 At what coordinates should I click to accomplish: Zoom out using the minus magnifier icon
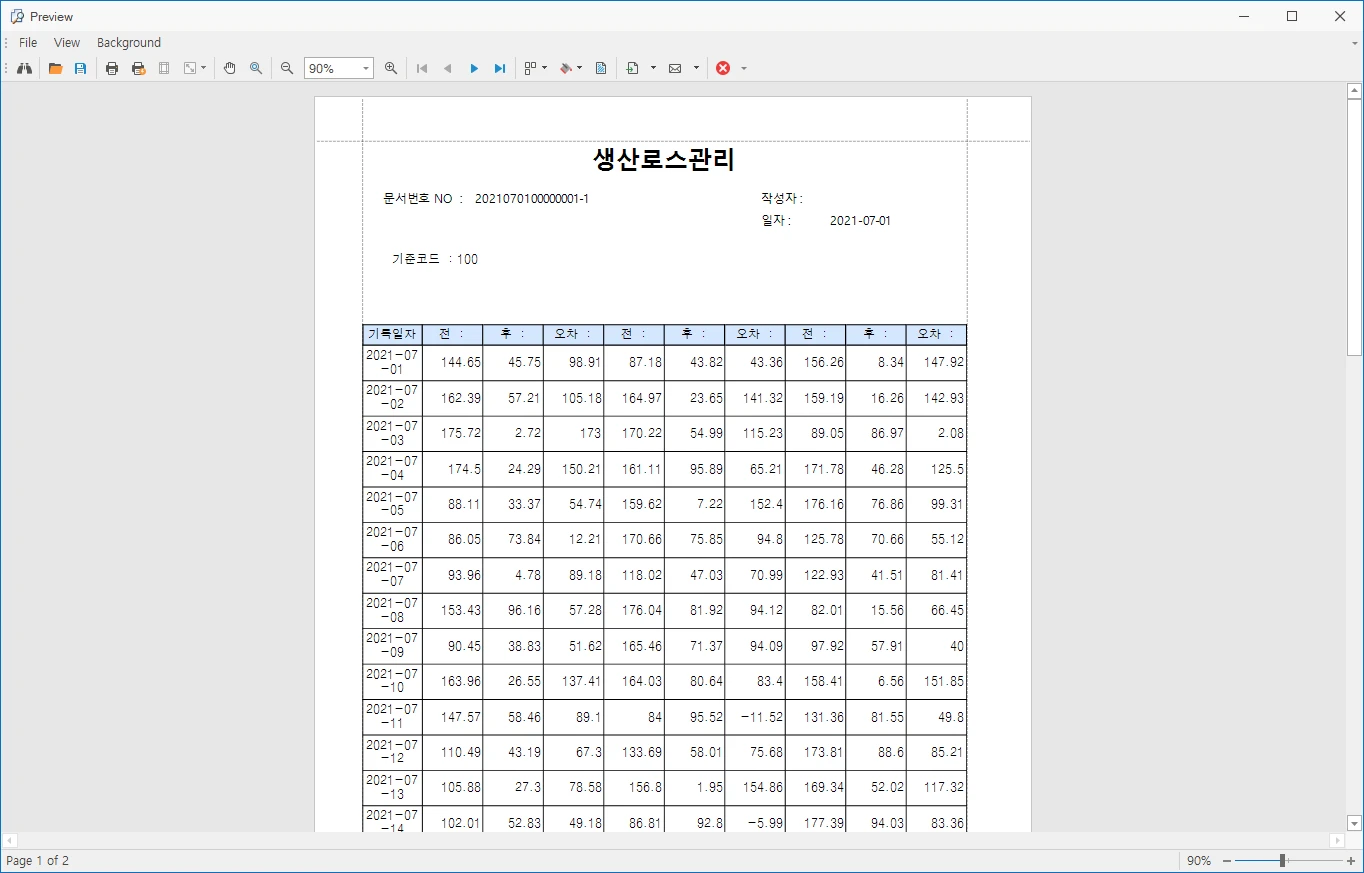pos(287,68)
